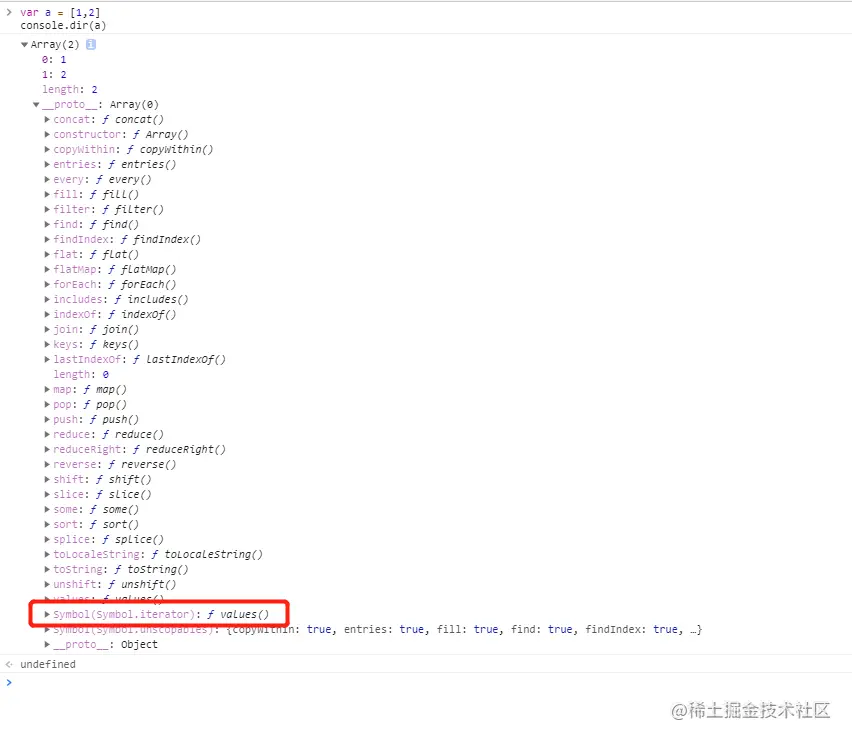Expand the __proto__: Object node
Image resolution: width=852 pixels, height=742 pixels.
click(x=47, y=645)
